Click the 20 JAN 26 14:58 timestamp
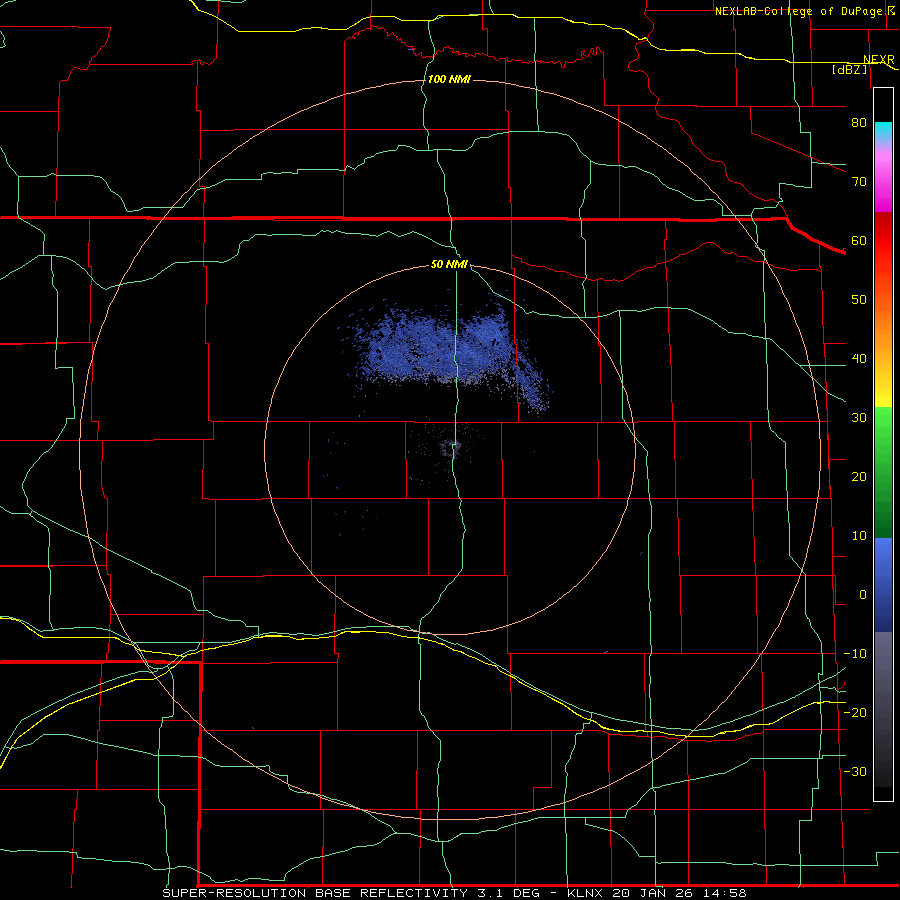Viewport: 900px width, 900px height. 679,893
